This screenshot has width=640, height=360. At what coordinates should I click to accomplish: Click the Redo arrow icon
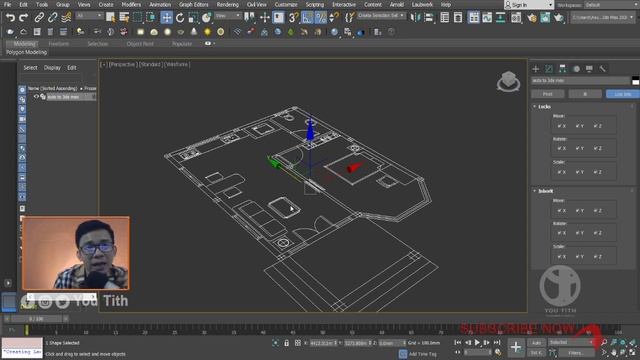tap(23, 18)
